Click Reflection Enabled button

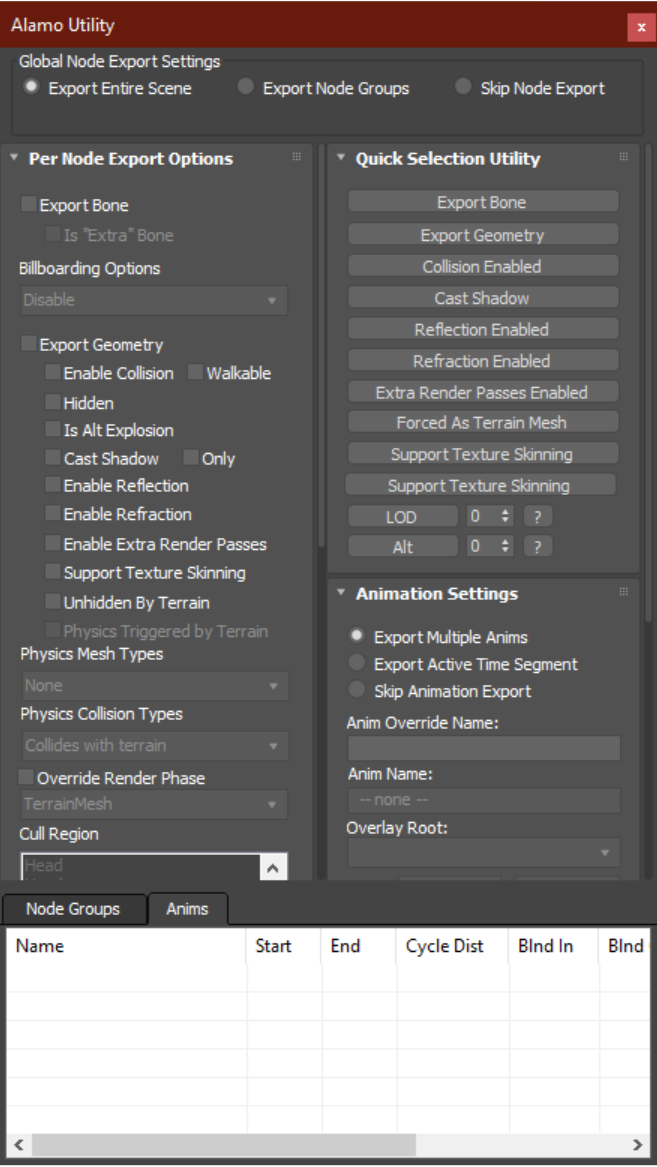[482, 329]
